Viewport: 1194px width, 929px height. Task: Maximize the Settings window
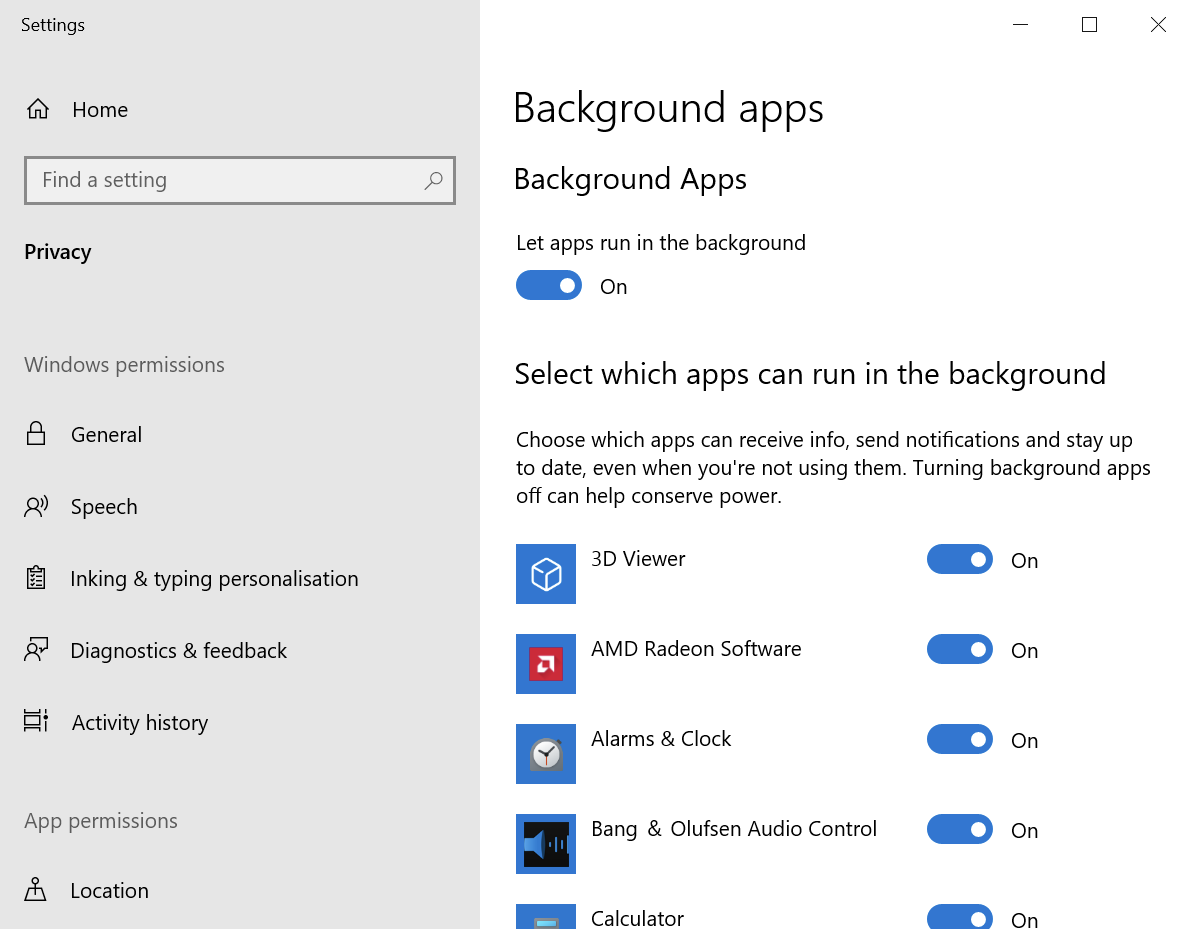click(1089, 25)
